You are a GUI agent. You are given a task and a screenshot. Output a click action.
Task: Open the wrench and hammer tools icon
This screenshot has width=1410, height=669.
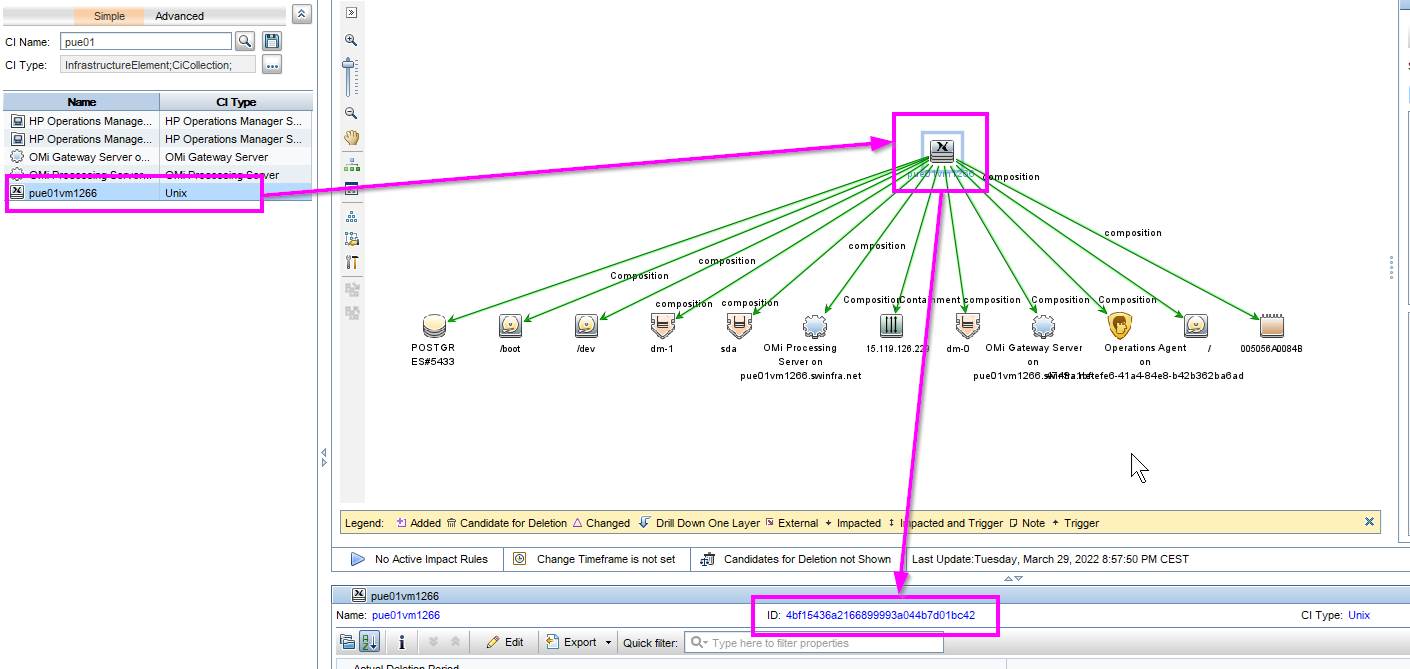click(x=351, y=263)
